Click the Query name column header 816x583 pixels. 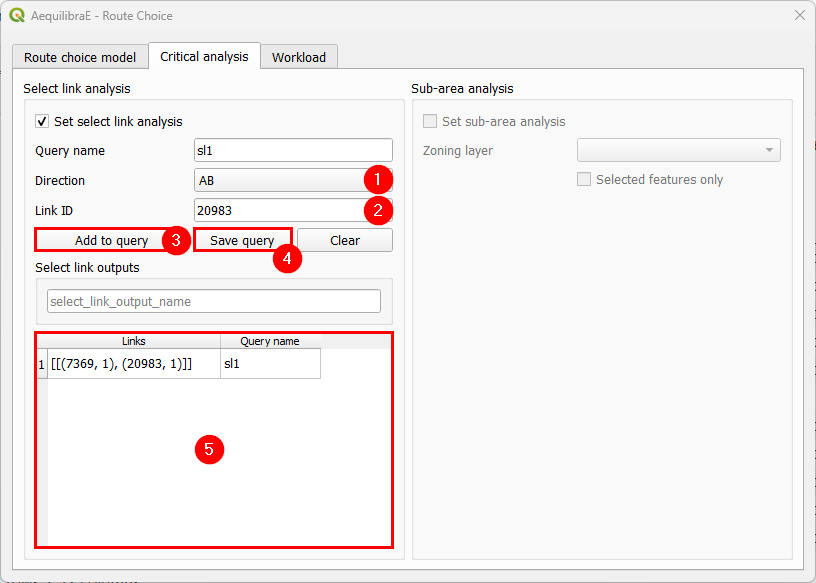pyautogui.click(x=270, y=341)
